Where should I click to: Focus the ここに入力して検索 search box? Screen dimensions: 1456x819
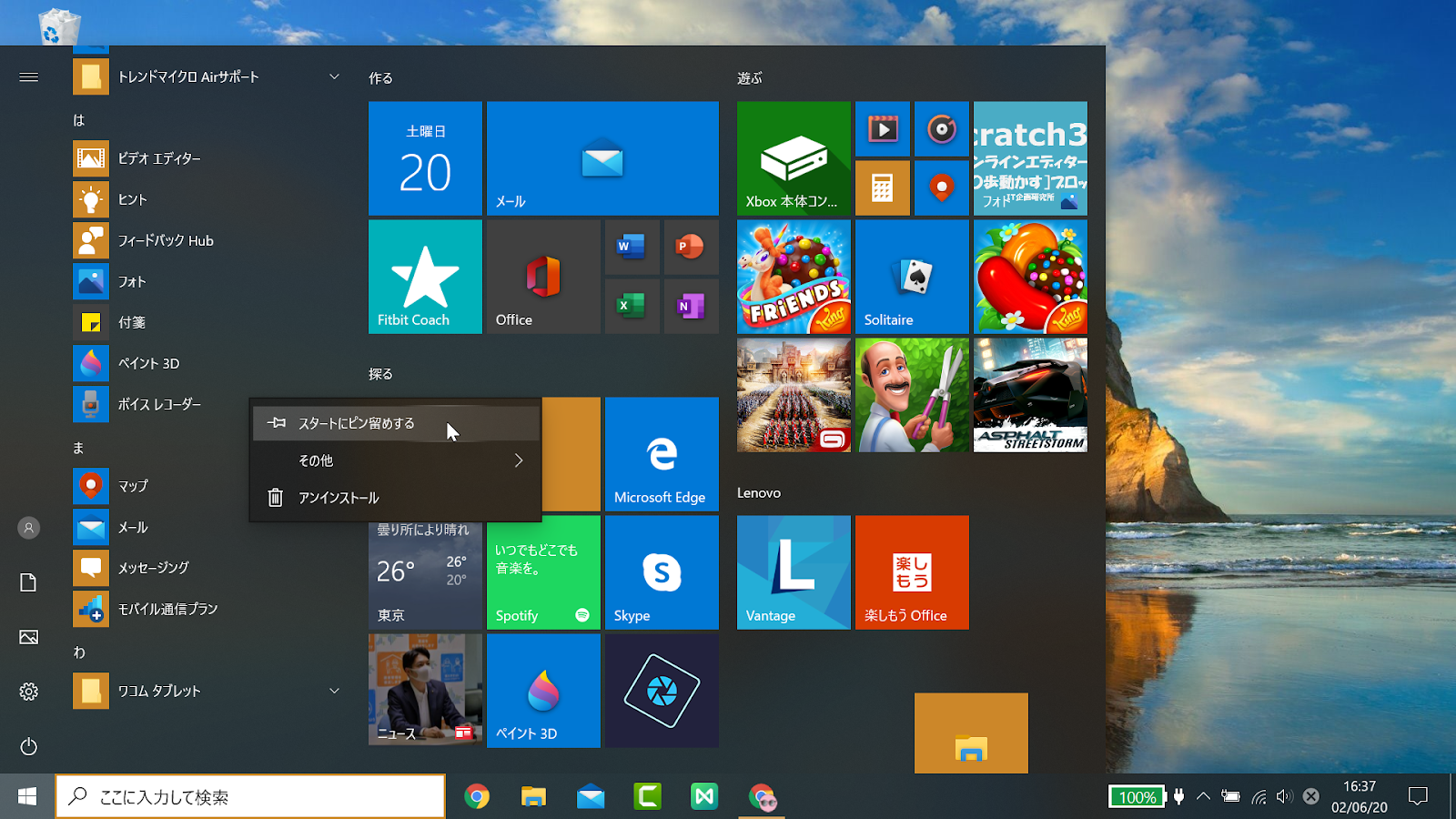[x=250, y=796]
